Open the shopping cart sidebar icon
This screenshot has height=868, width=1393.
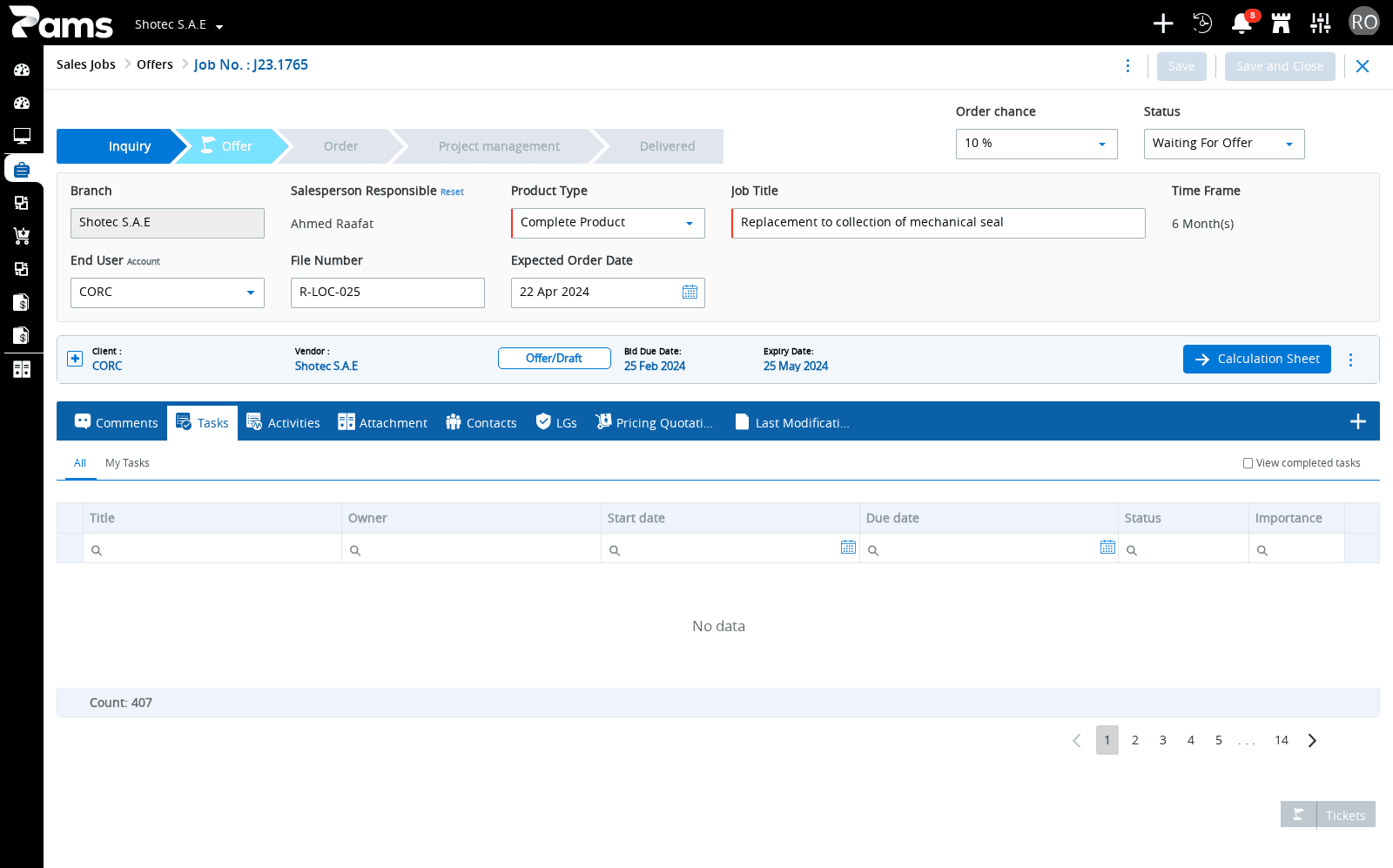(x=22, y=236)
